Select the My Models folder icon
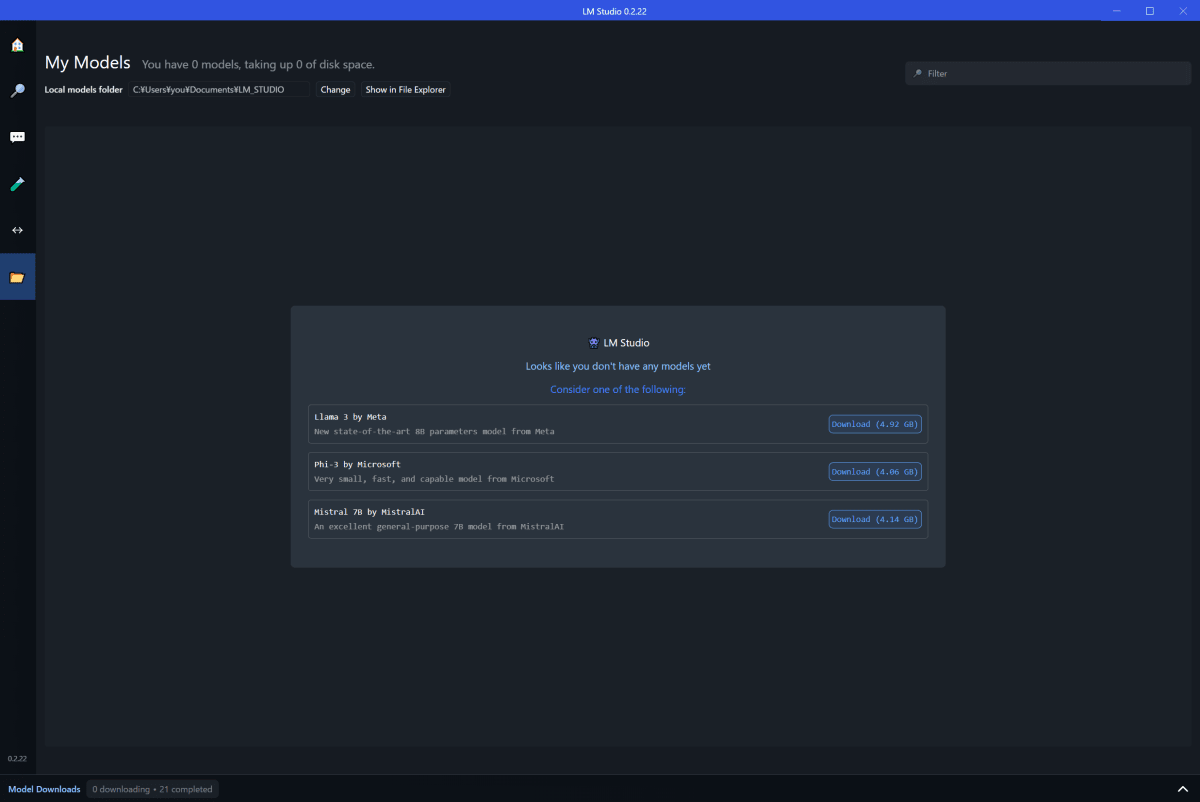 tap(17, 277)
